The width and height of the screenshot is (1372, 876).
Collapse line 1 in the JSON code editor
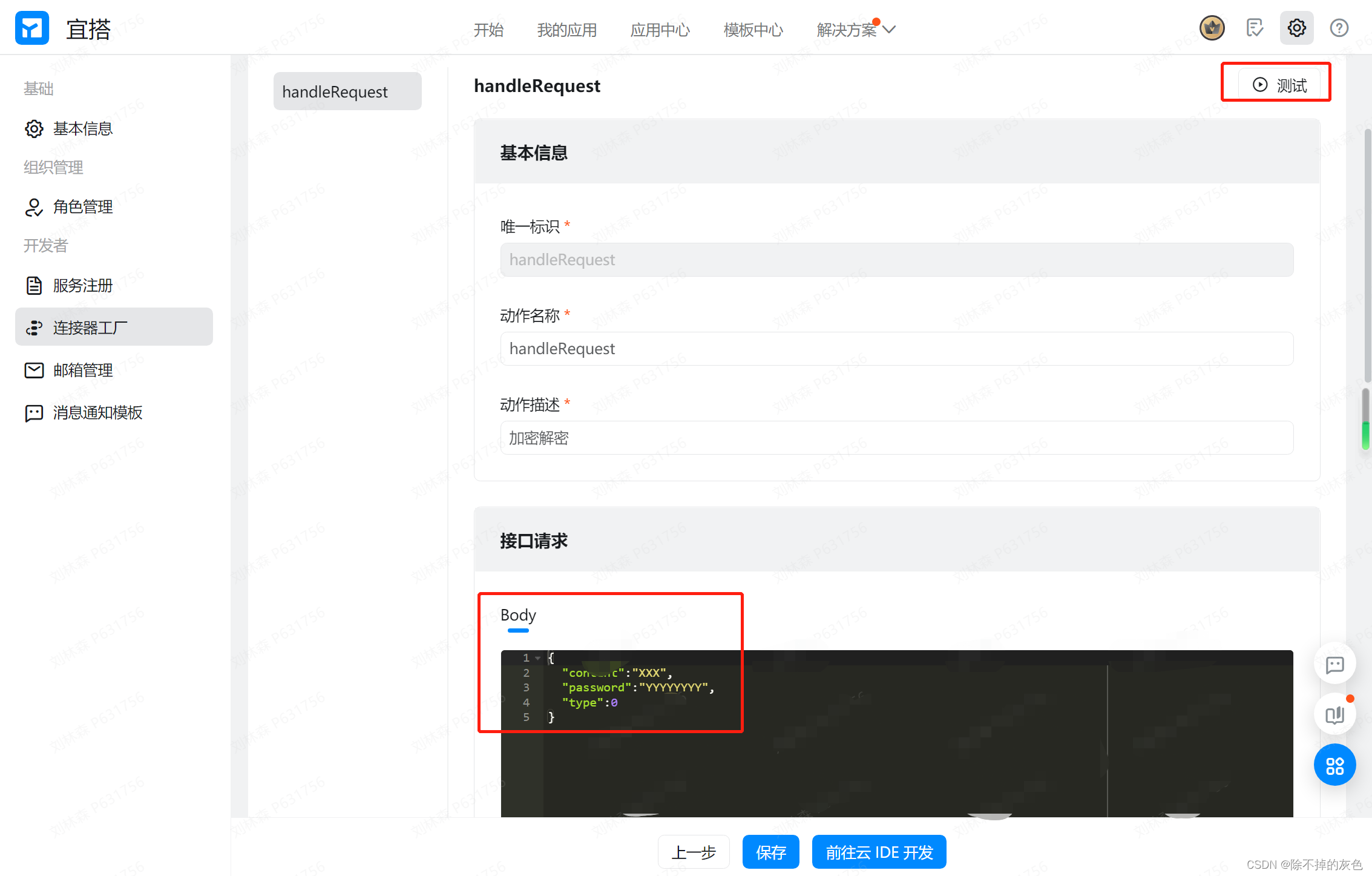[x=537, y=657]
